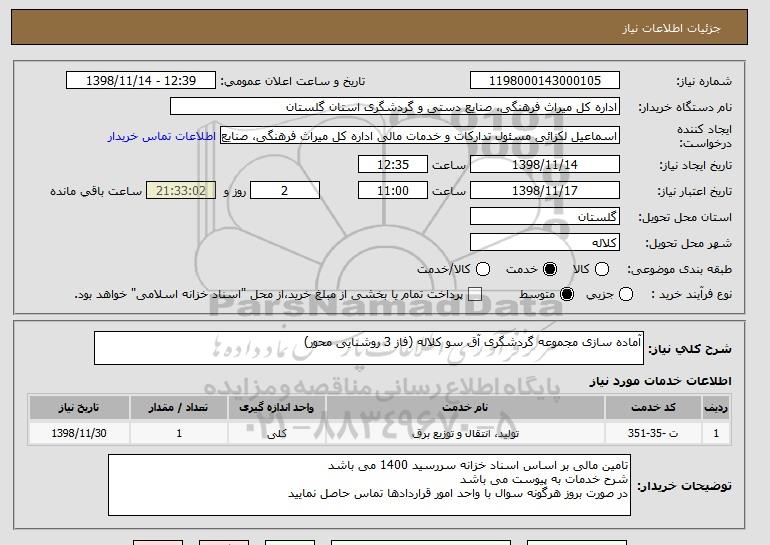Click the remaining time countdown 21:33:02
The image size is (770, 545).
point(181,191)
